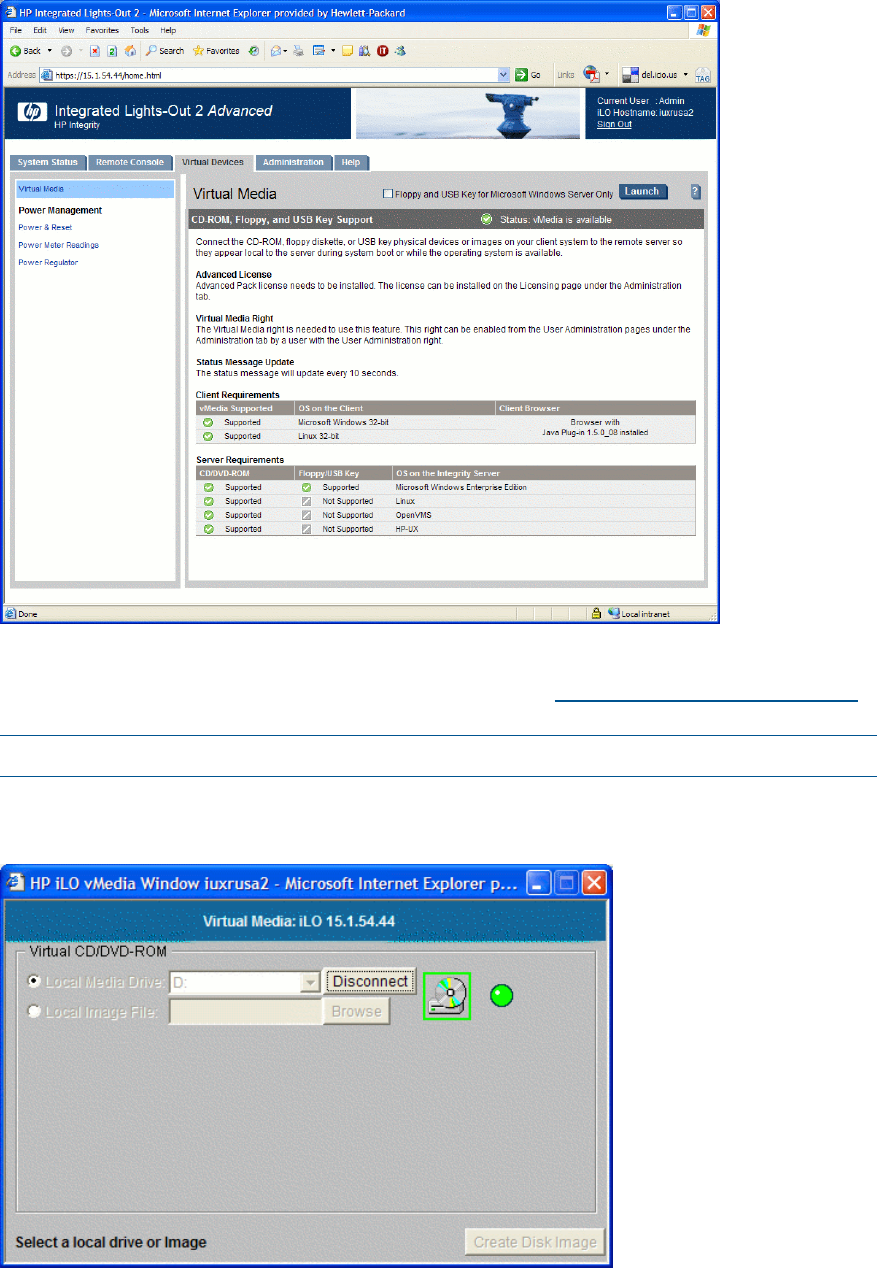Click the telescope banner image
This screenshot has height=1268, width=877.
[467, 114]
